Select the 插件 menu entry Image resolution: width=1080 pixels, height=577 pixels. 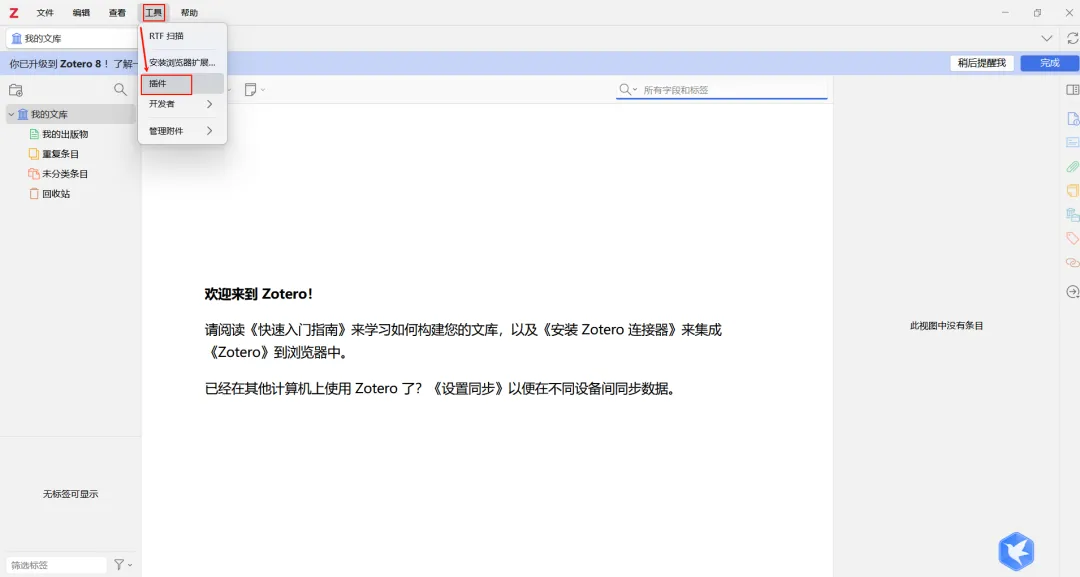[x=182, y=83]
